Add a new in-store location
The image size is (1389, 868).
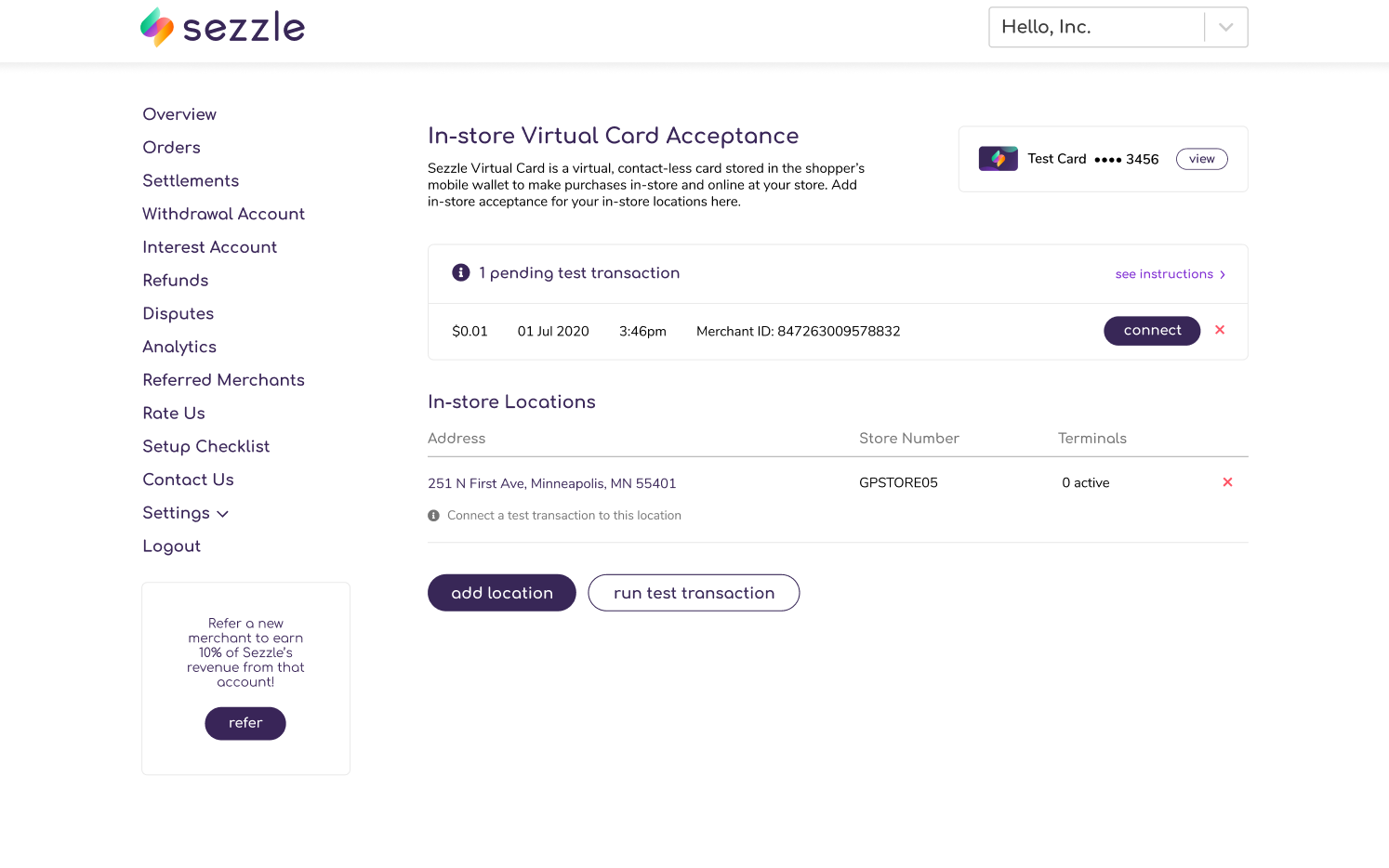[501, 593]
